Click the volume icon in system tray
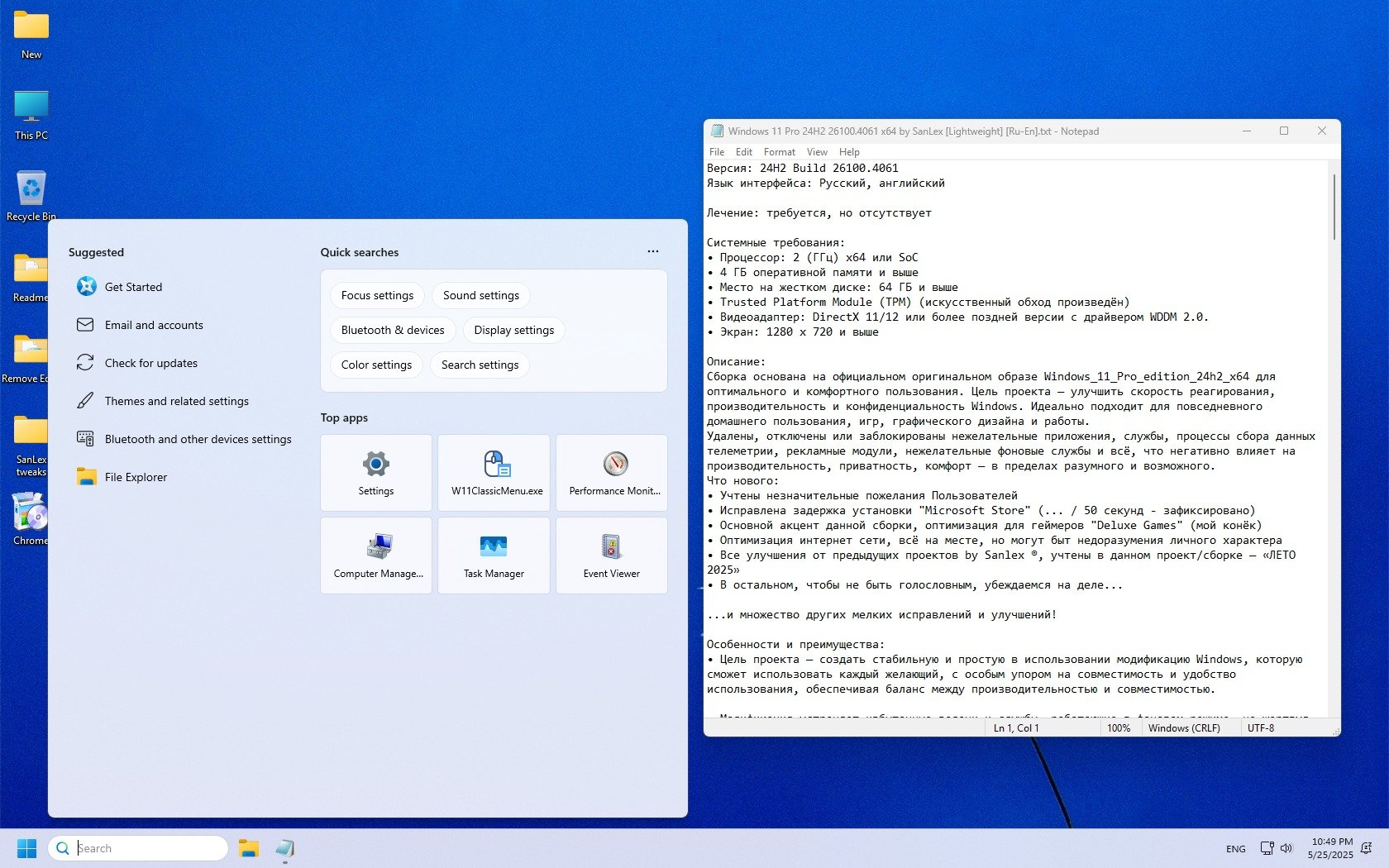This screenshot has width=1389, height=868. 1286,848
